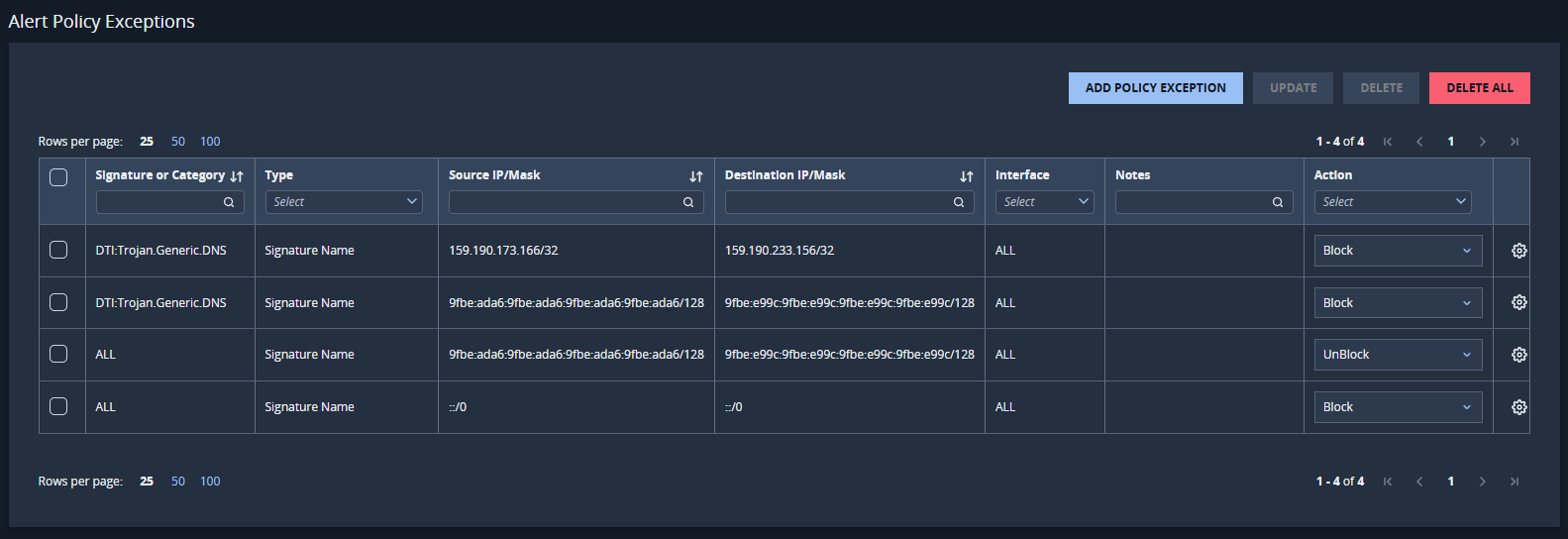Go to next page in top pagination
Screen dimensions: 1568x539
1483,142
